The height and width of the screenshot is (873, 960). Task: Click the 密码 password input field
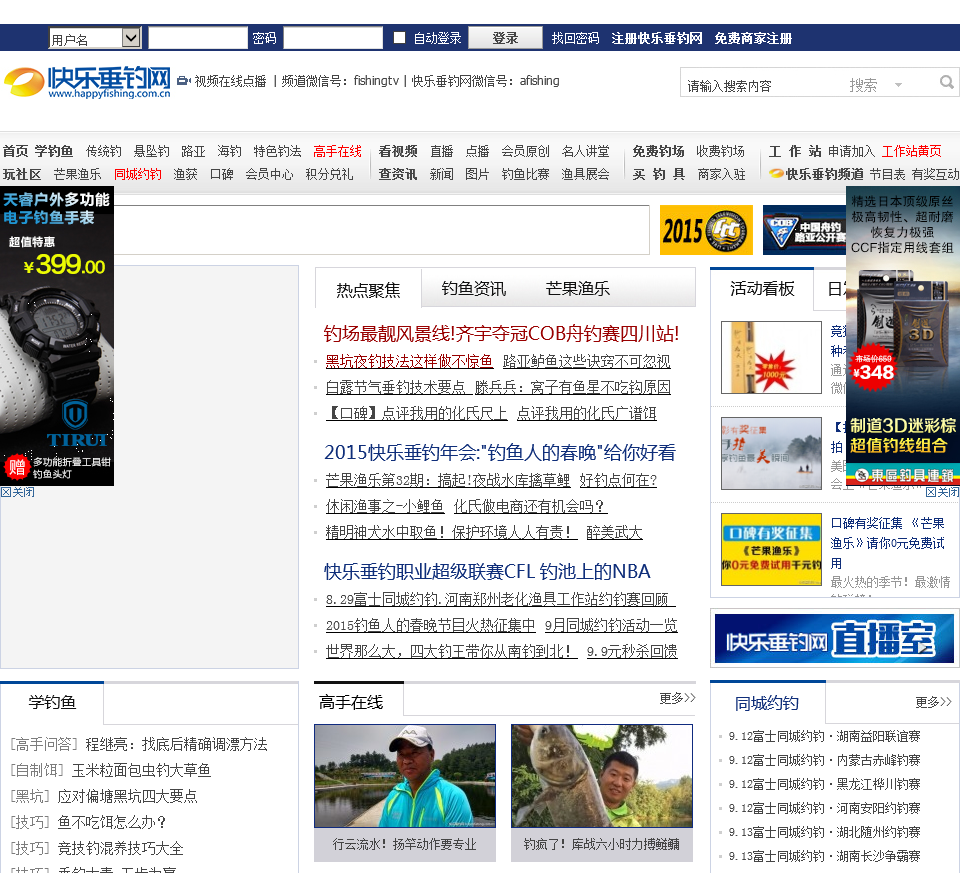coord(333,38)
